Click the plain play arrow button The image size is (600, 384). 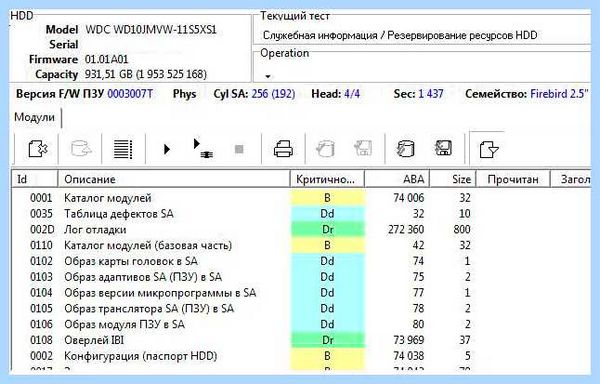click(x=166, y=149)
